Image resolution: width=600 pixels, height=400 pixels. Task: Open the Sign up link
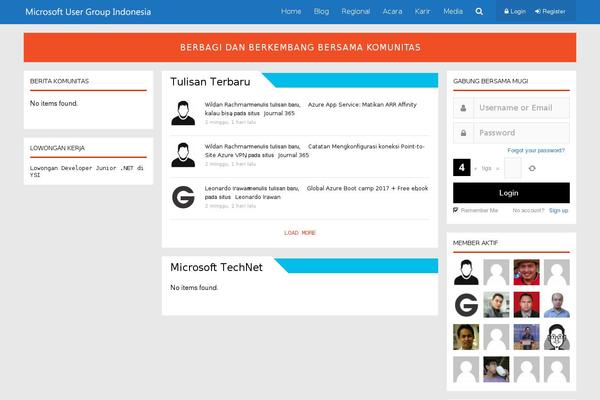click(558, 211)
